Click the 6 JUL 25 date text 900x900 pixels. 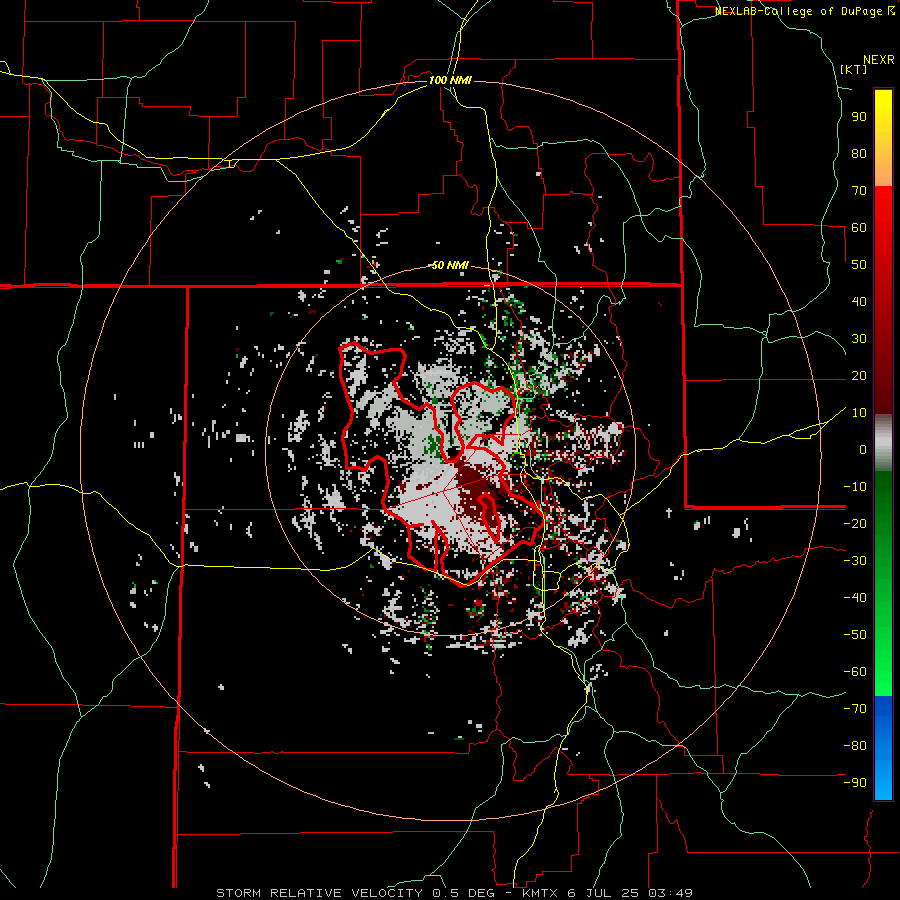[x=606, y=893]
